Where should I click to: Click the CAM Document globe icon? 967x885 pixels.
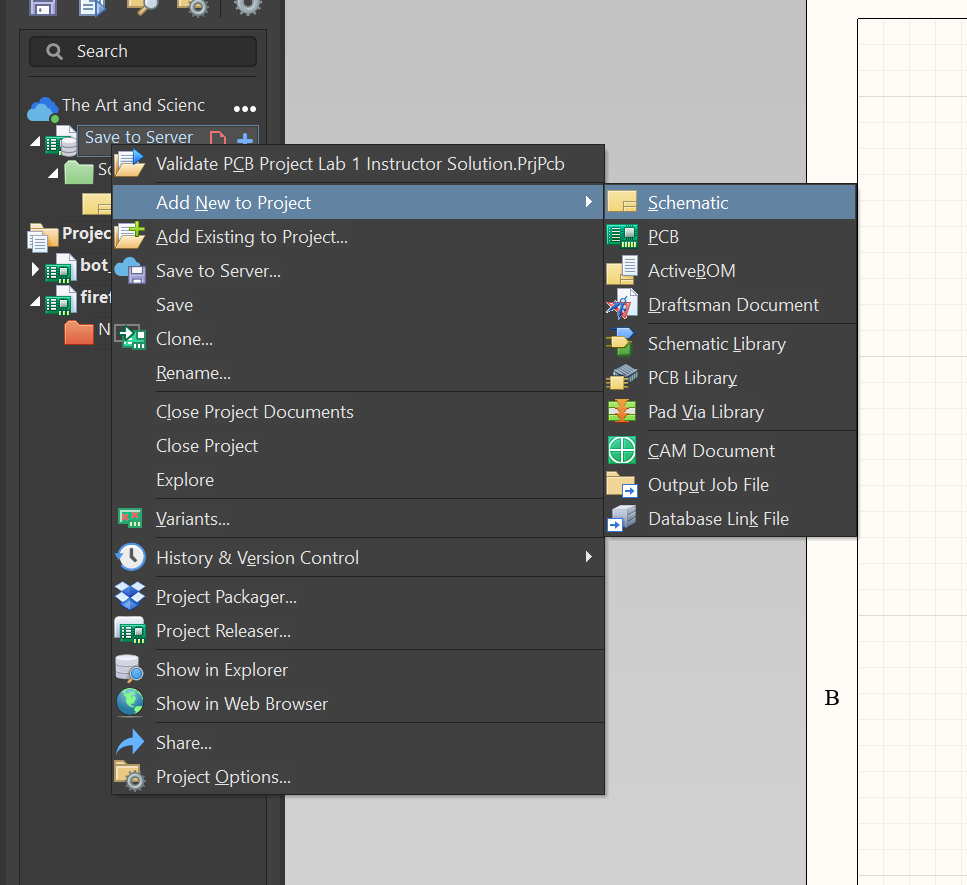click(x=622, y=450)
